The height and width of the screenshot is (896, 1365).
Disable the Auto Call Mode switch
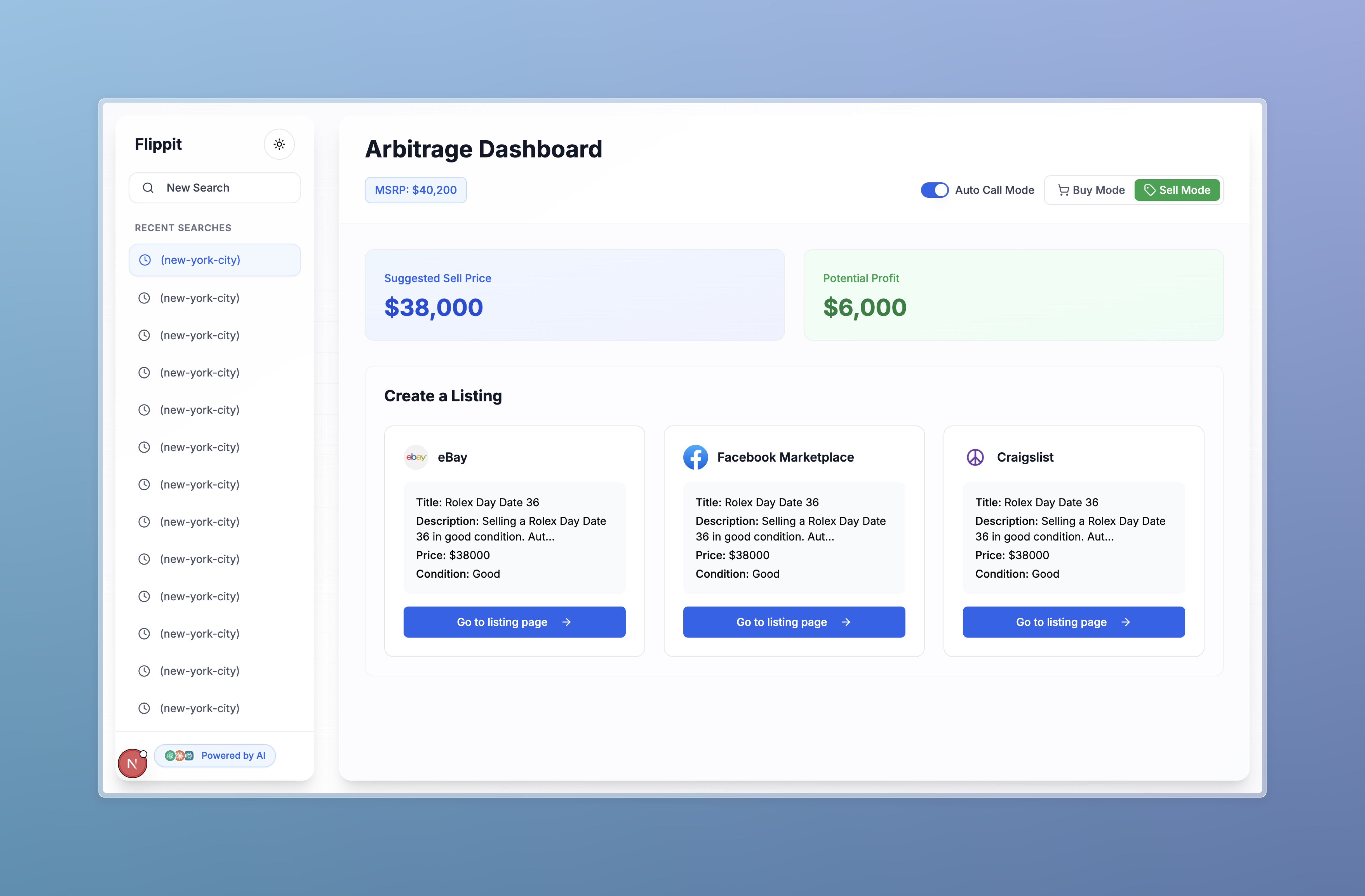934,190
